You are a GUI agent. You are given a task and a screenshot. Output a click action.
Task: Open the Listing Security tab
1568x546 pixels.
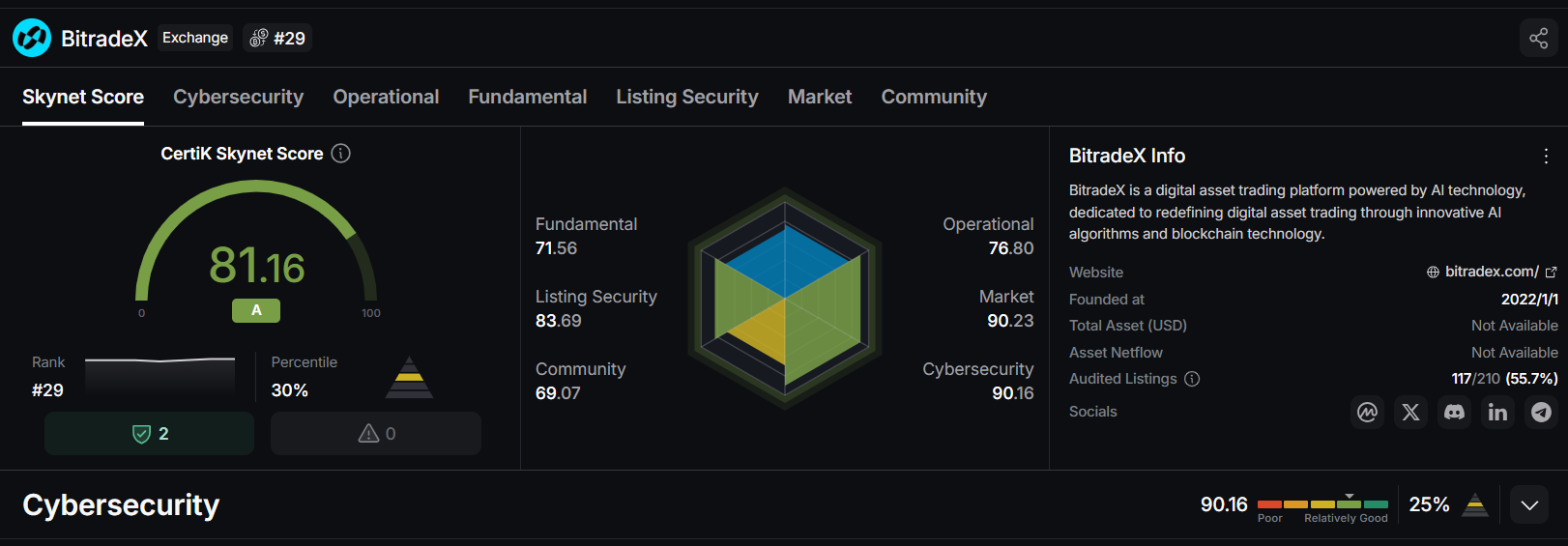(686, 97)
